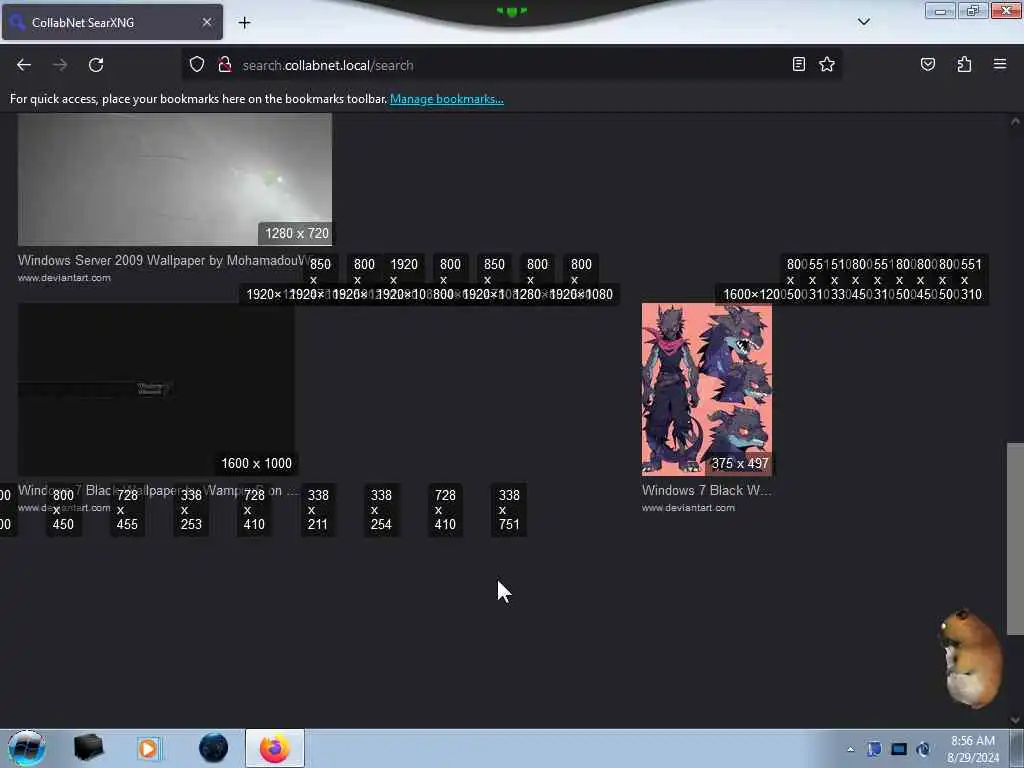Click the 338 x 254 size label

[x=381, y=510]
